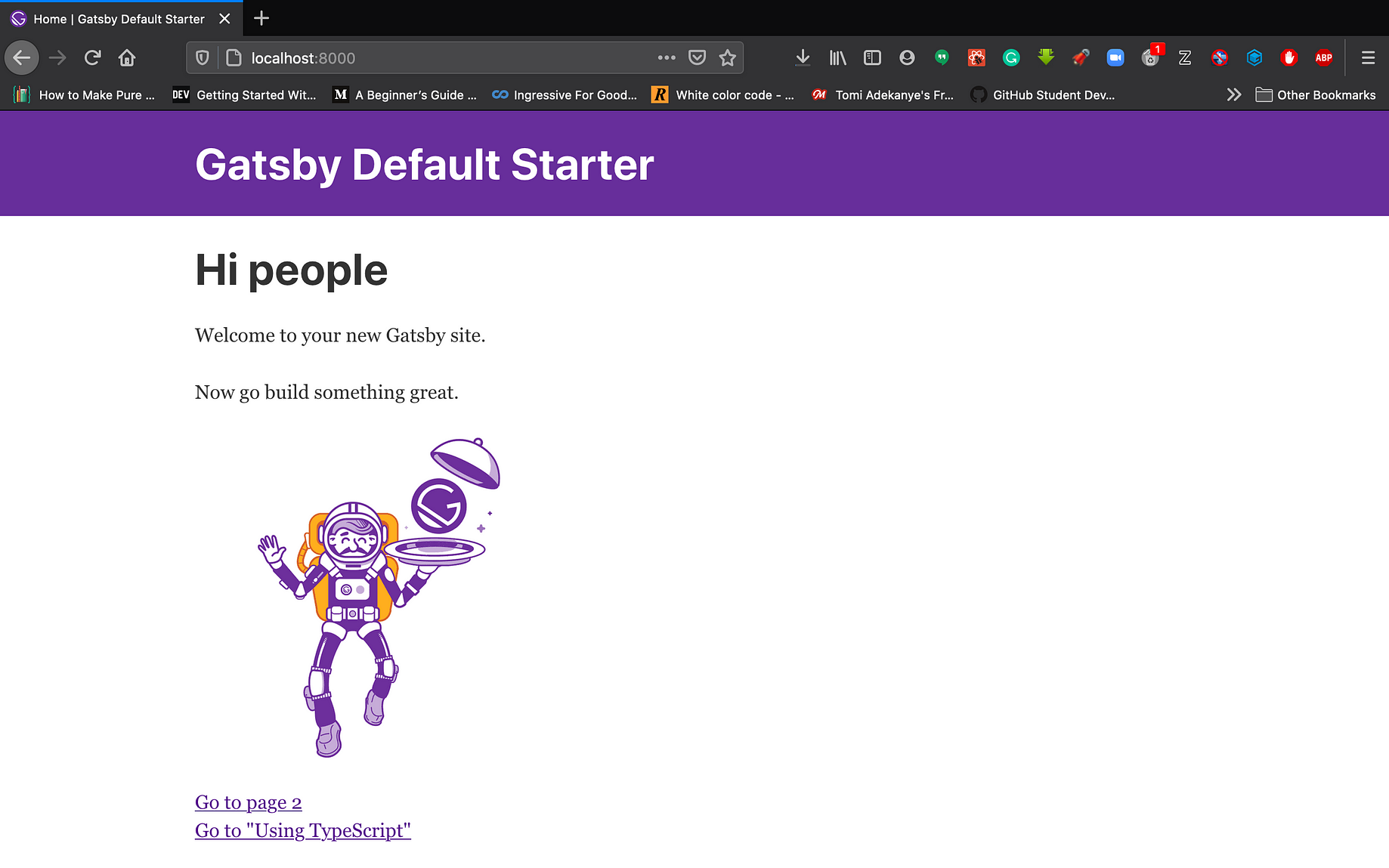Open 'A Beginner's Guide ...' Medium bookmark
Screen dimensions: 1389x868
point(405,94)
